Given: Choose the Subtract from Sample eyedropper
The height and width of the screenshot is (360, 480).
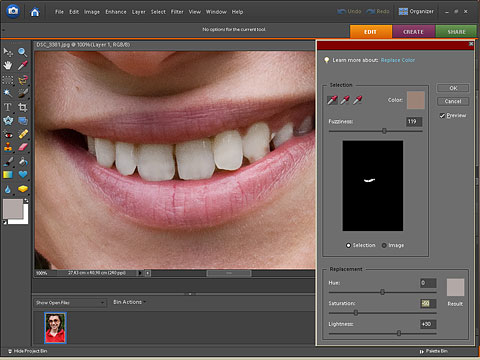Looking at the screenshot, I should pyautogui.click(x=358, y=100).
